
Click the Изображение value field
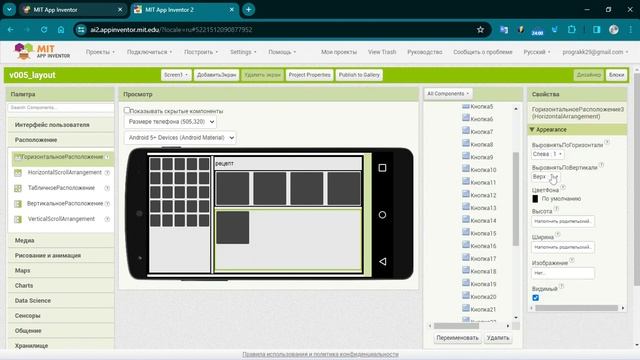coord(563,273)
